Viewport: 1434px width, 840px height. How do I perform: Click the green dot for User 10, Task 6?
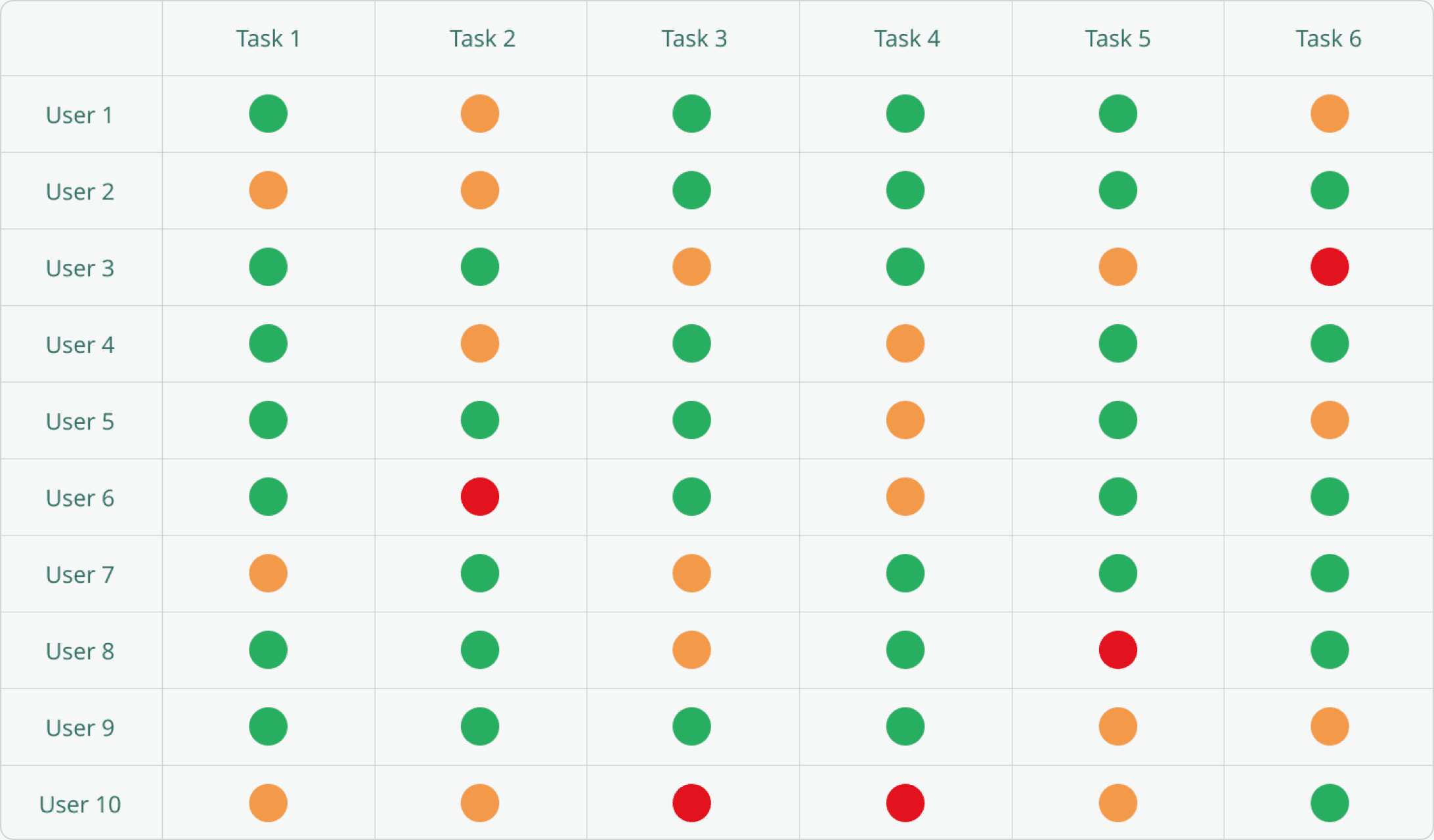coord(1330,803)
